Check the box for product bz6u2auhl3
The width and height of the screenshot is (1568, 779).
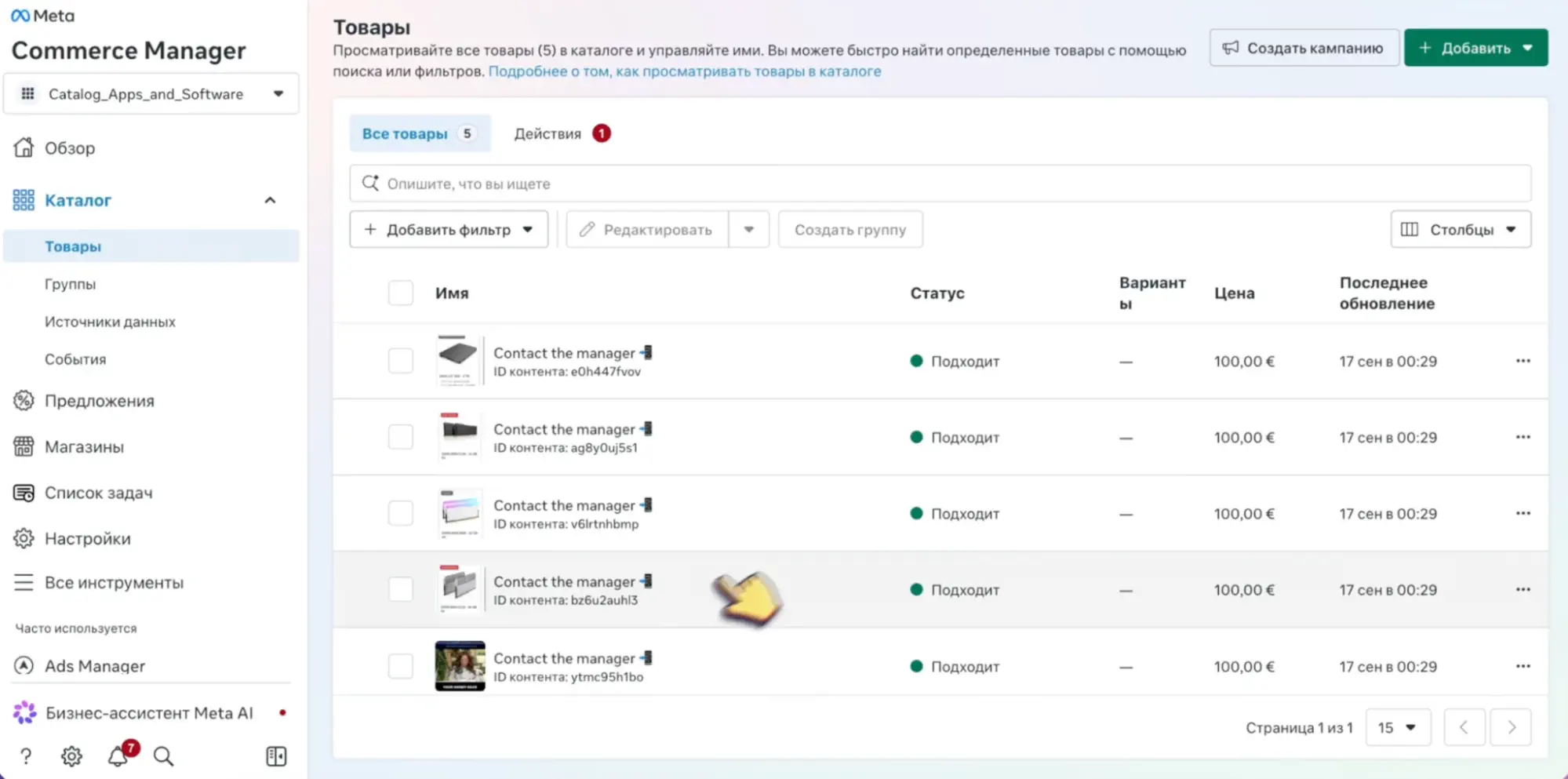(x=401, y=589)
